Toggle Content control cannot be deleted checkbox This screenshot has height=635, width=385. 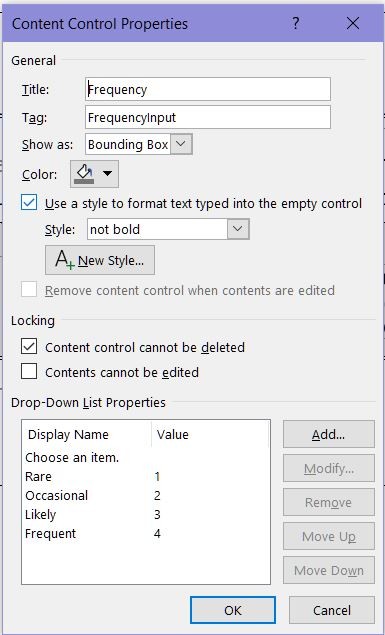click(x=29, y=347)
